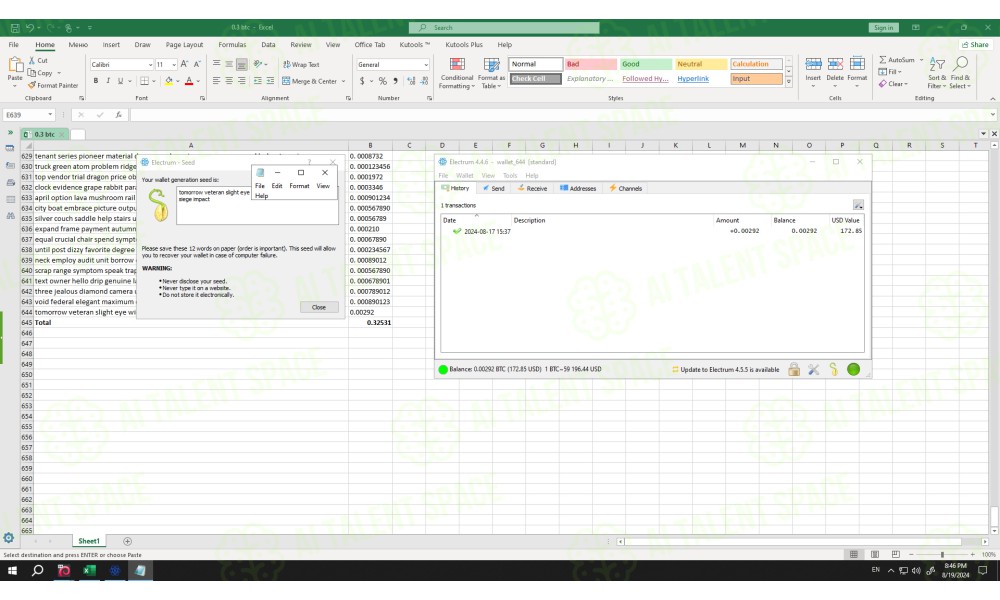The width and height of the screenshot is (1000, 600).
Task: Click the green network status circle in Electrum
Action: click(x=853, y=369)
